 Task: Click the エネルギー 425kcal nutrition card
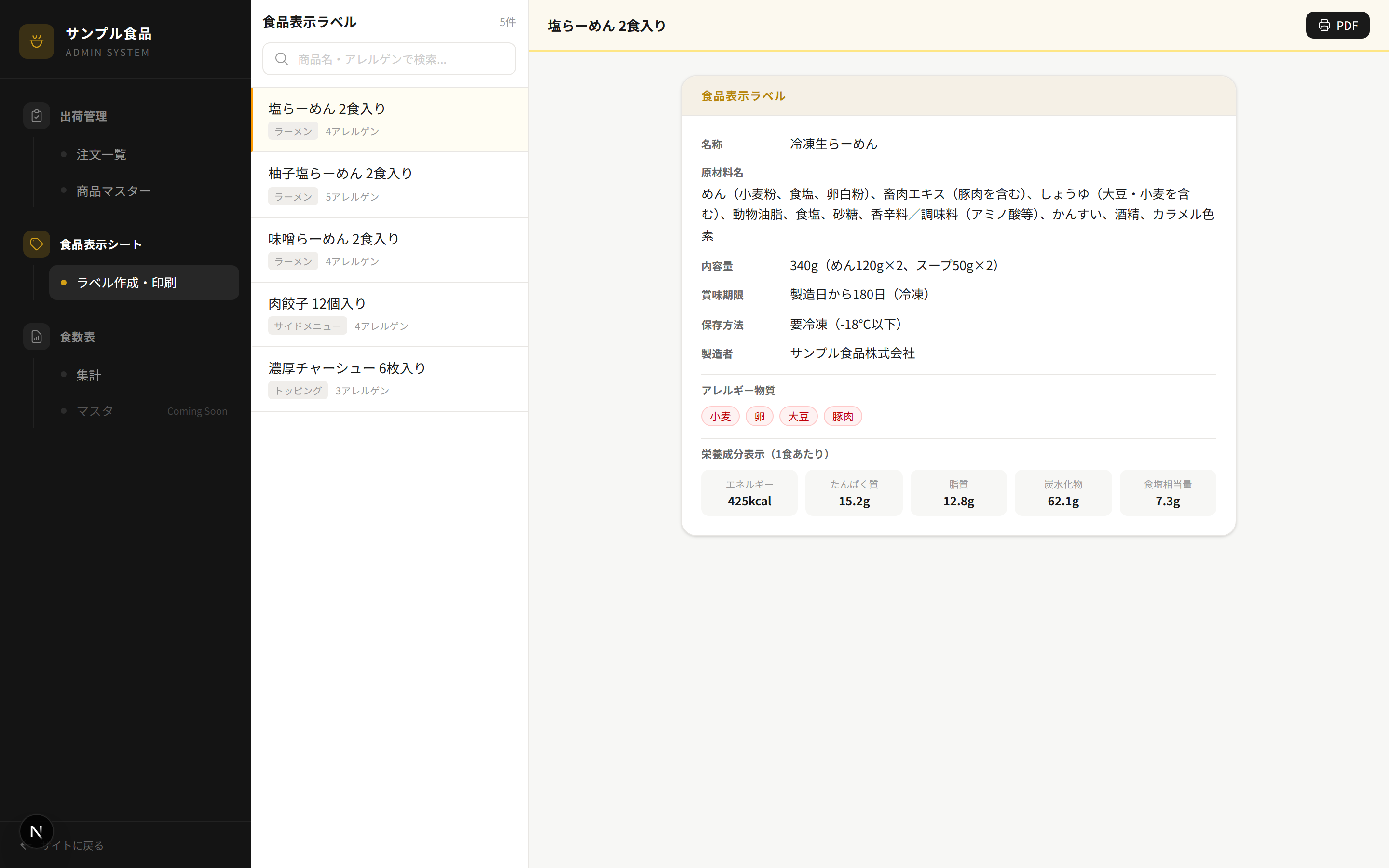click(749, 492)
